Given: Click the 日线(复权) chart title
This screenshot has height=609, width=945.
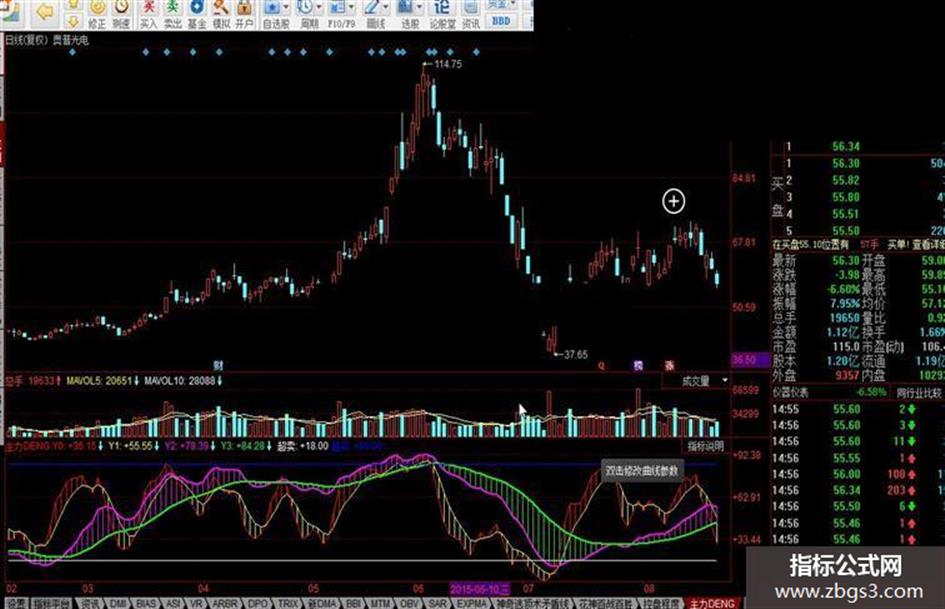Looking at the screenshot, I should pos(26,40).
